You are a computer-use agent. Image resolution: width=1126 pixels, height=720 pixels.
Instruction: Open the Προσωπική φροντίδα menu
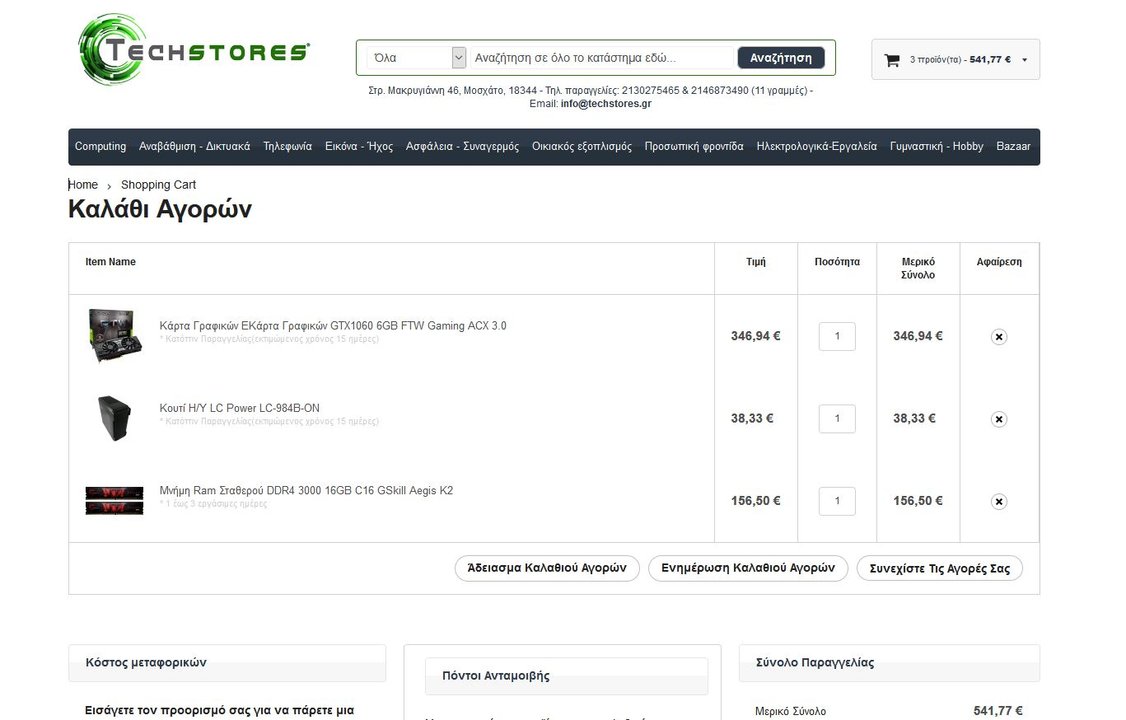coord(694,146)
